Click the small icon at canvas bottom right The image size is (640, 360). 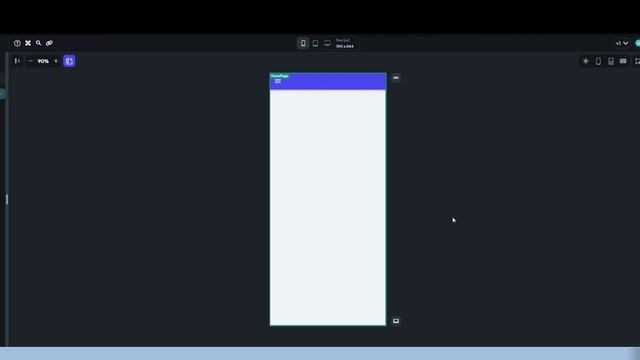pos(396,321)
